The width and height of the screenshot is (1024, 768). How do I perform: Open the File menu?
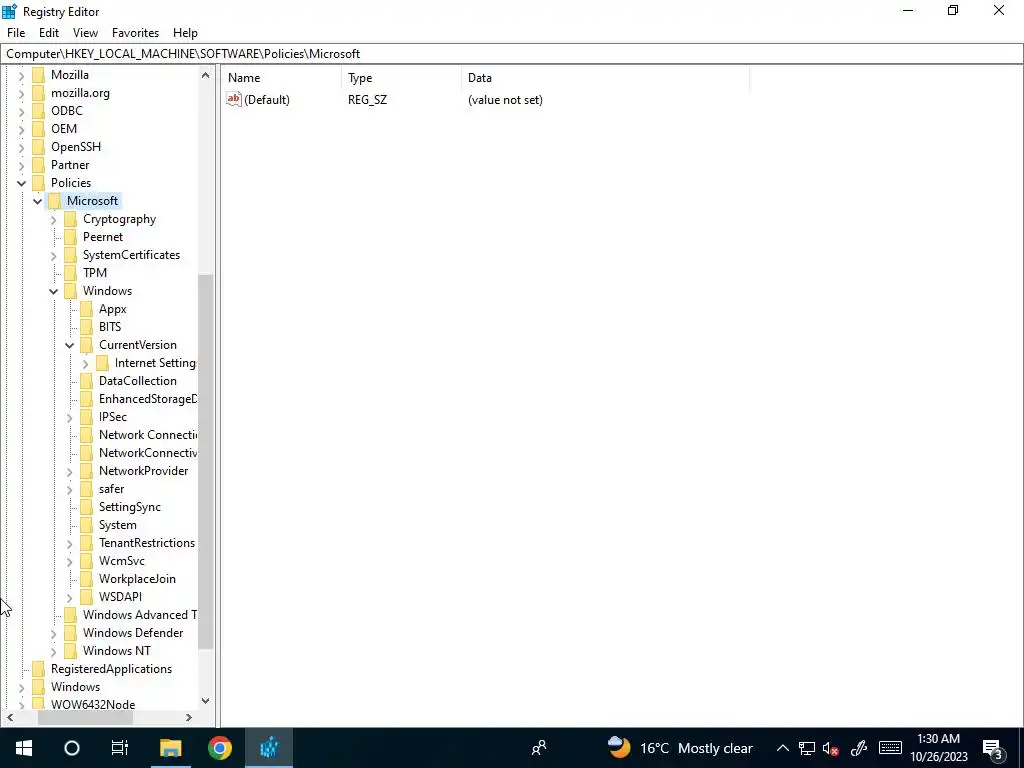click(16, 33)
